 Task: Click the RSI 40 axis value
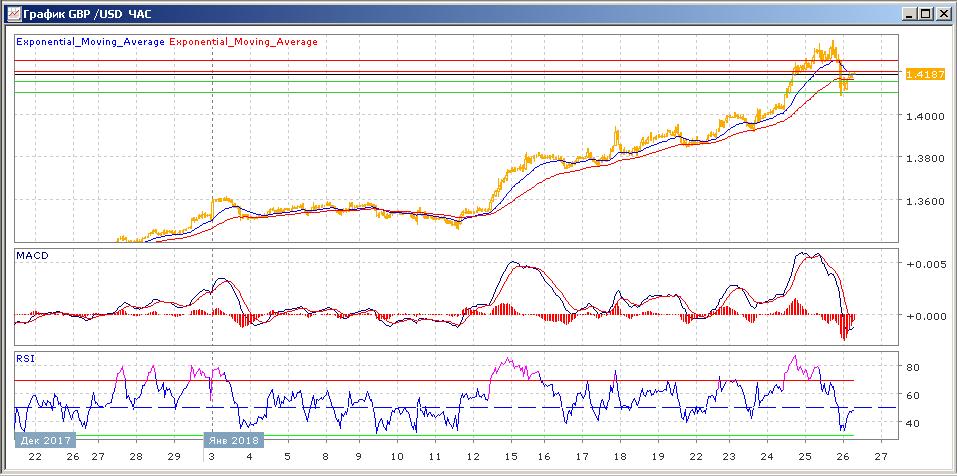(x=912, y=423)
